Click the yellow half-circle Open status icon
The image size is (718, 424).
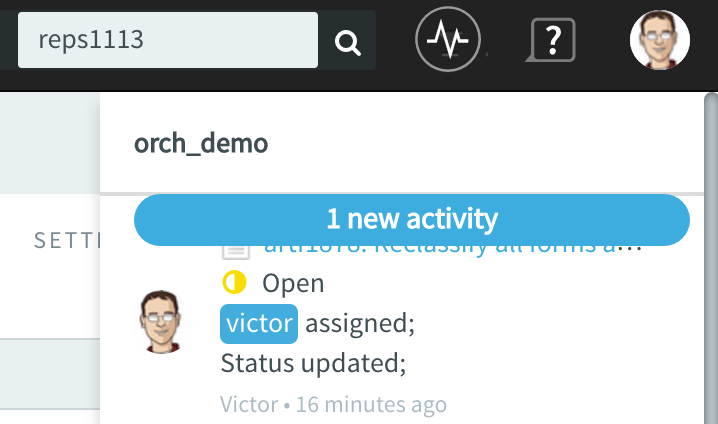(x=234, y=282)
